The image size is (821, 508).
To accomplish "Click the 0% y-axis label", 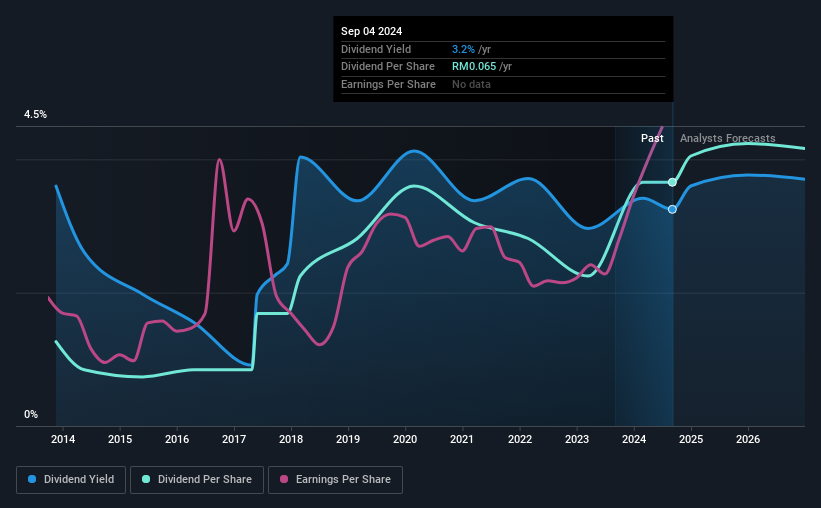I will [31, 415].
